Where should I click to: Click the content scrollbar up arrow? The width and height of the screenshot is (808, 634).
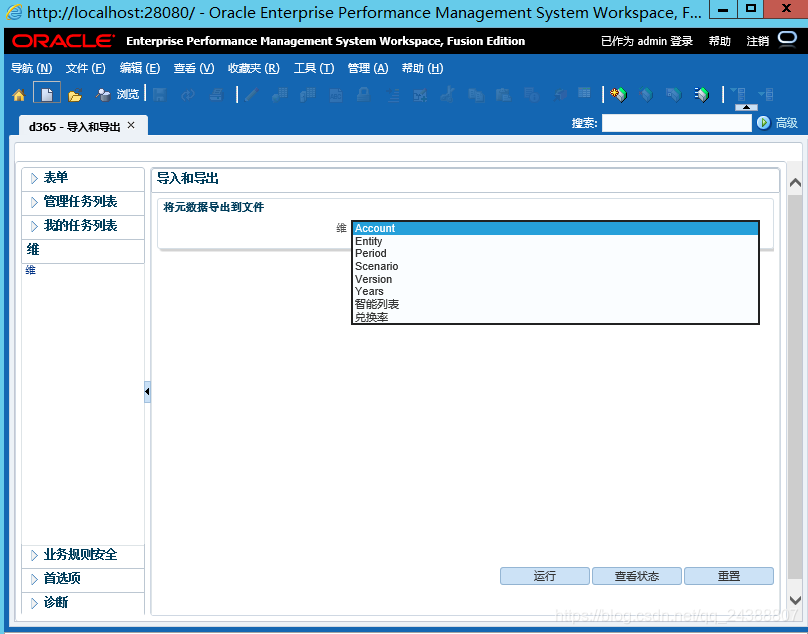click(795, 182)
